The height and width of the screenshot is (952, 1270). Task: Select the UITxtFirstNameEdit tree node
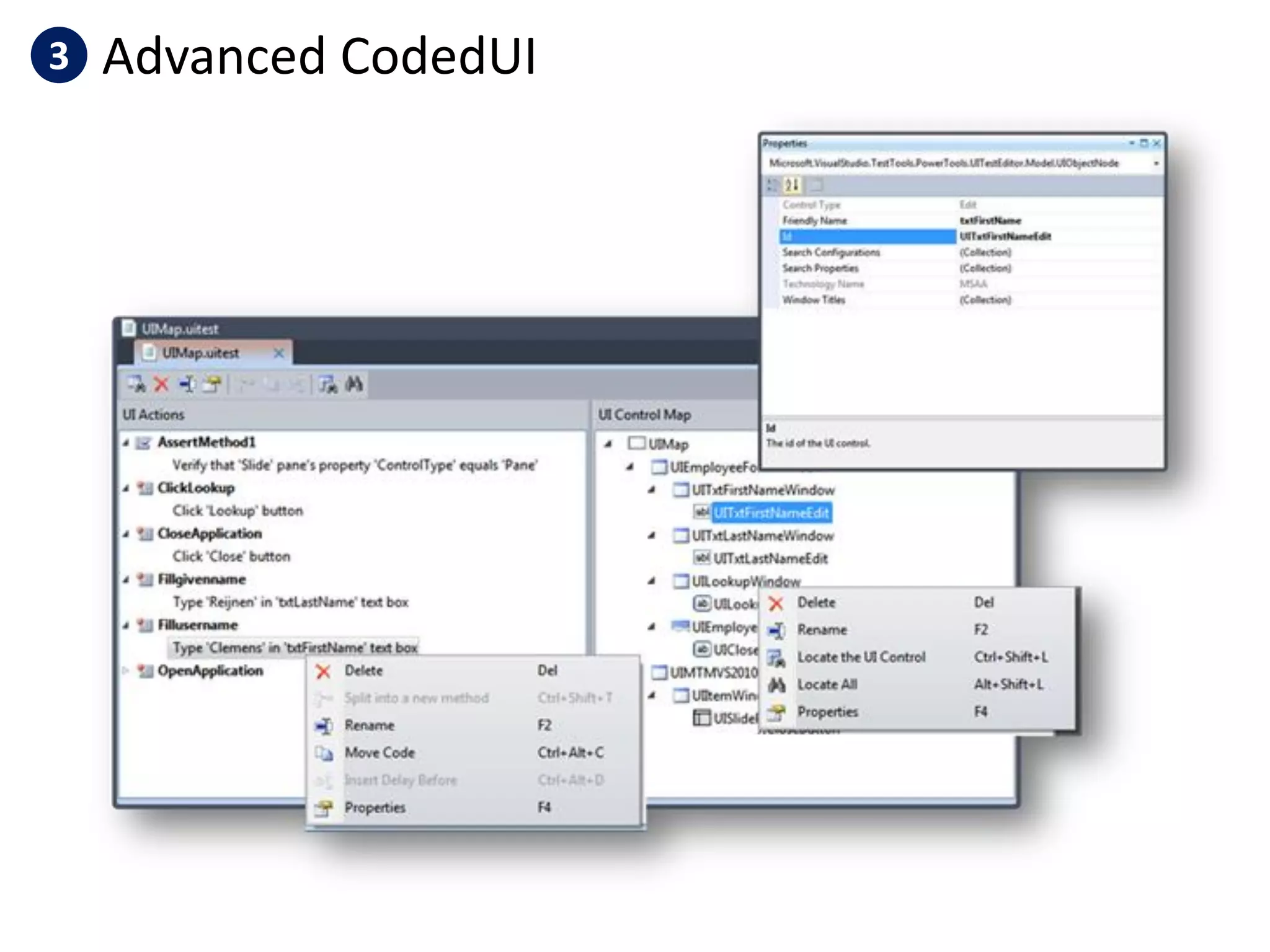point(771,513)
